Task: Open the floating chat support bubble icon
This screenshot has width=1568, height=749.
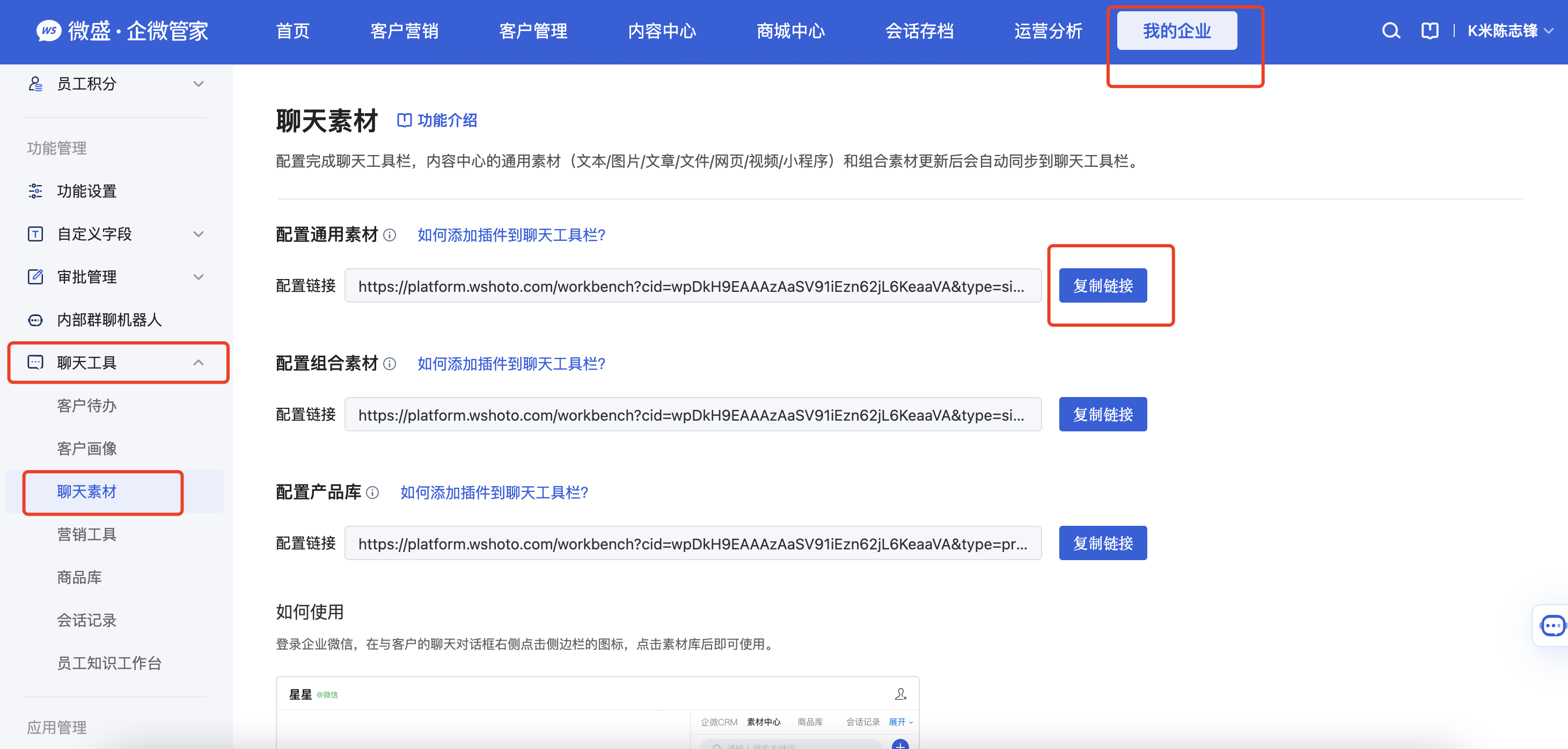Action: [1552, 625]
